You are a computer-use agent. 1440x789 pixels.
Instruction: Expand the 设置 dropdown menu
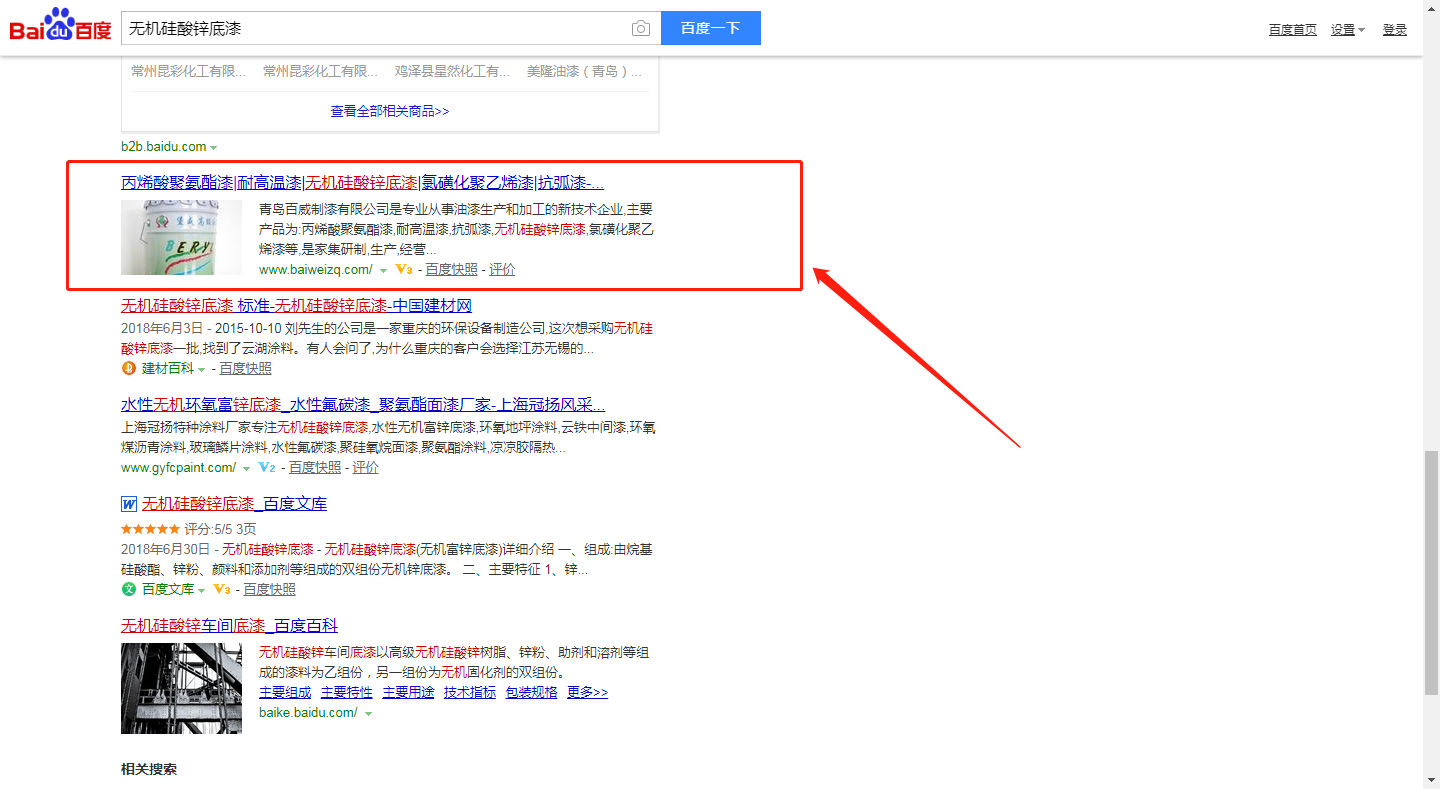point(1347,30)
